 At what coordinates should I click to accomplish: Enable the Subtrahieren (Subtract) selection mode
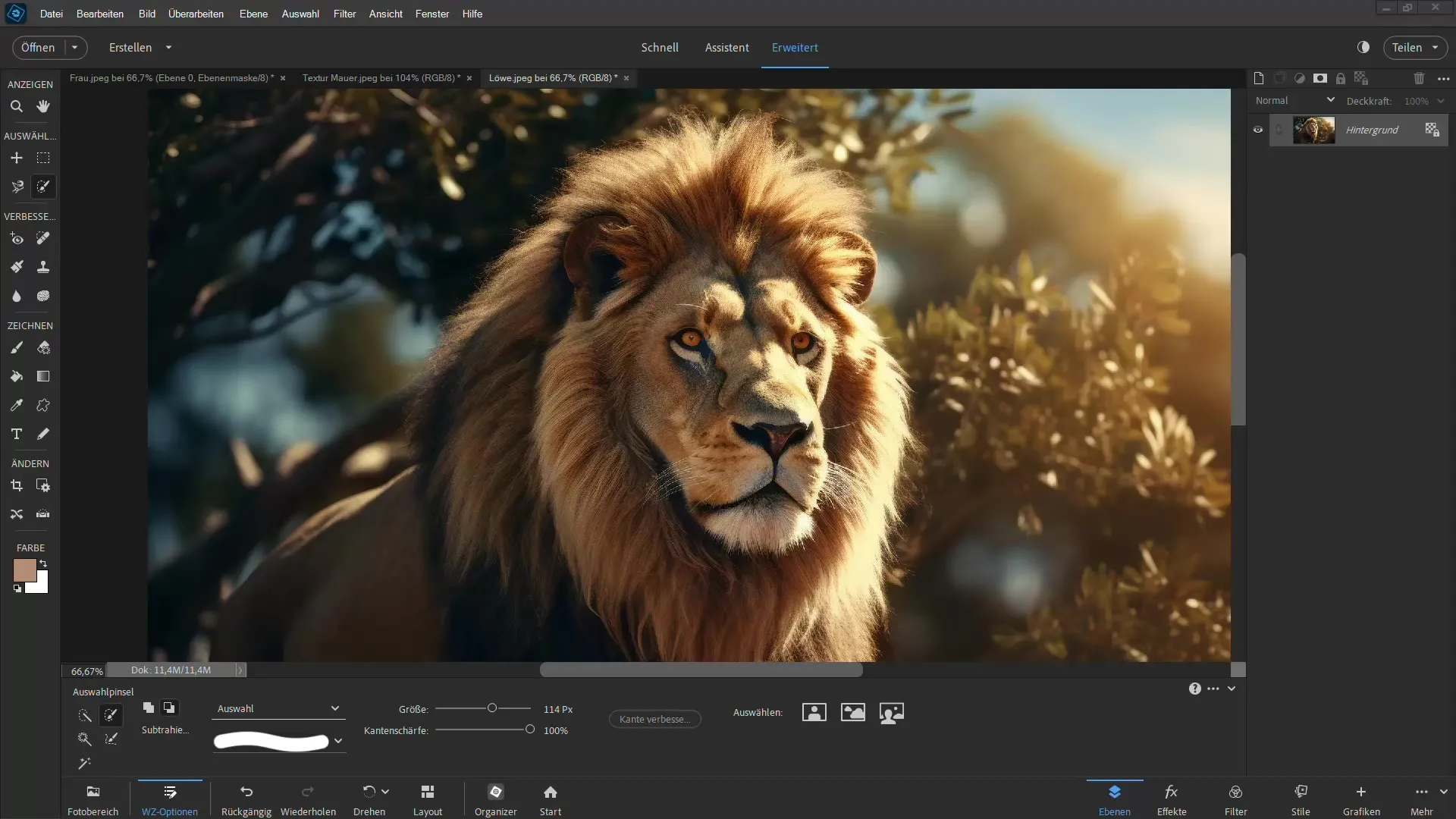pos(168,708)
